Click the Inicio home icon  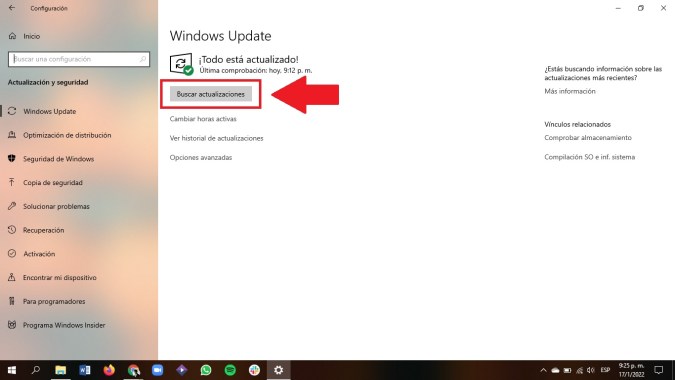point(12,36)
